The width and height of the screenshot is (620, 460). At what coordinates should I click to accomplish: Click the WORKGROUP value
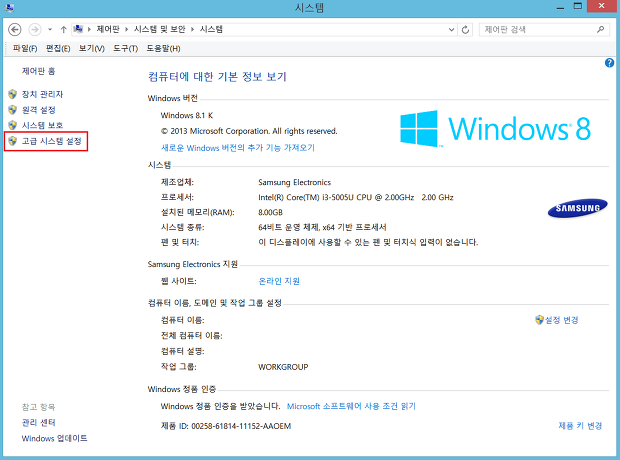283,367
